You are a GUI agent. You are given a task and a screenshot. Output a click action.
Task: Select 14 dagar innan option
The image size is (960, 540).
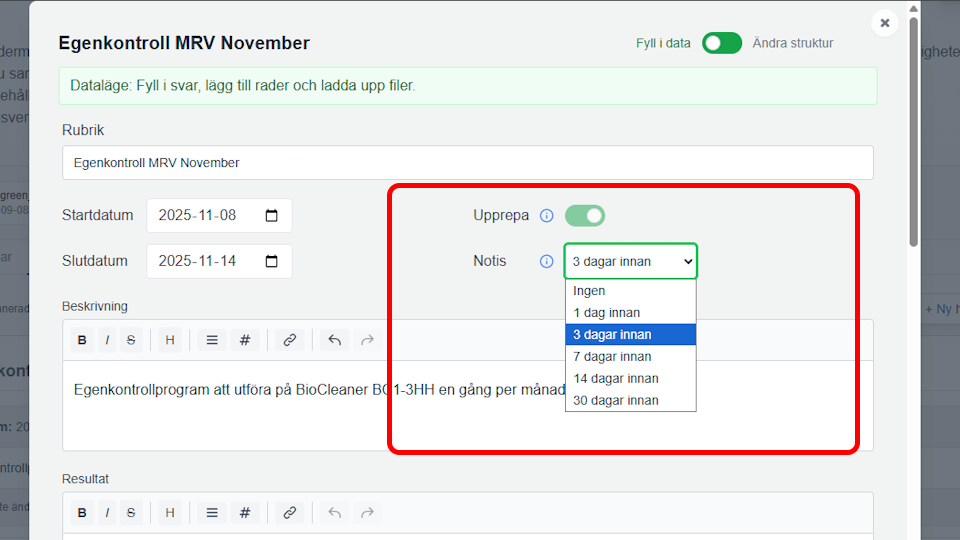point(631,378)
